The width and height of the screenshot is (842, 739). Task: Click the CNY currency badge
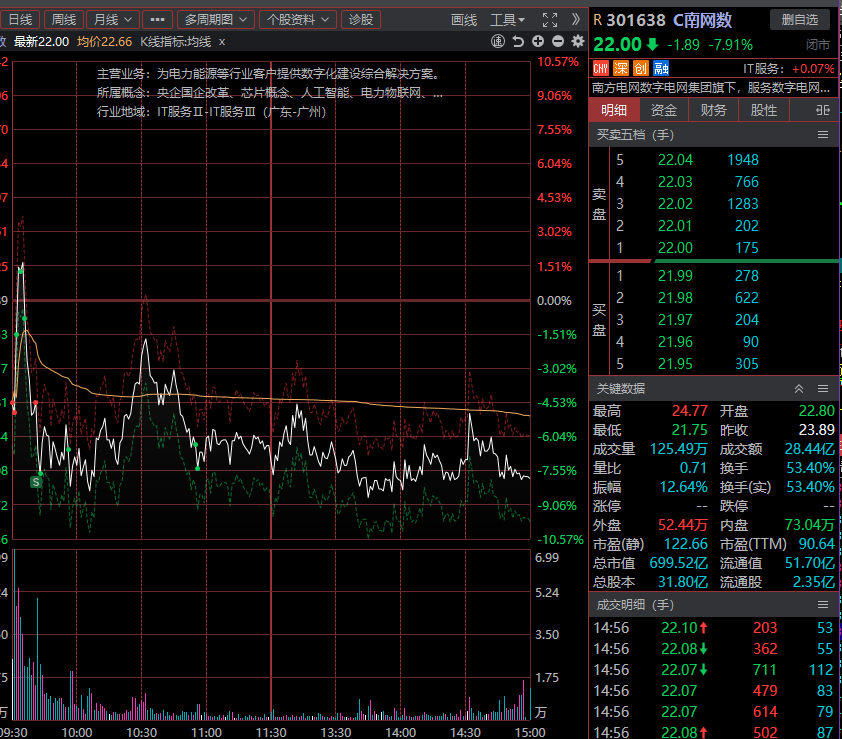click(600, 68)
